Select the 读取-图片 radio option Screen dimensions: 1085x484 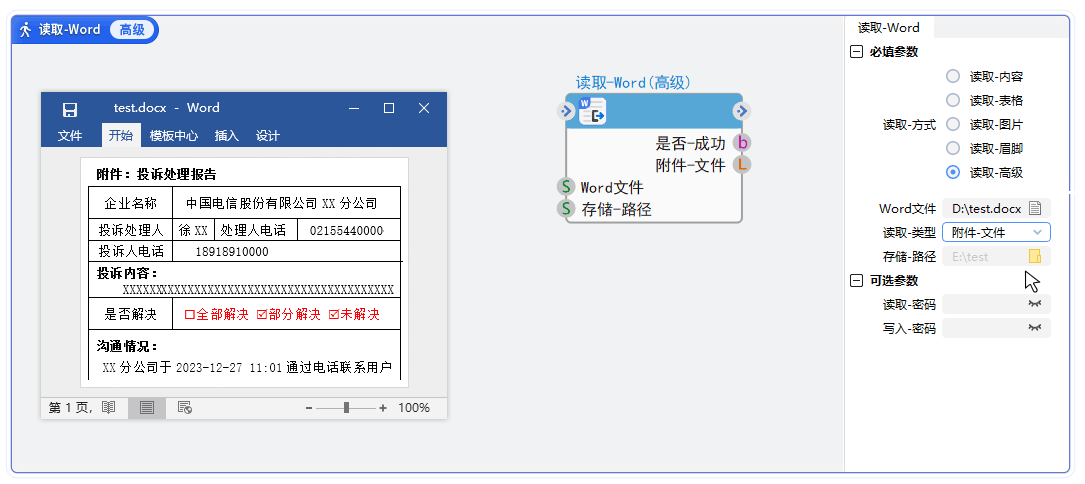pyautogui.click(x=952, y=124)
